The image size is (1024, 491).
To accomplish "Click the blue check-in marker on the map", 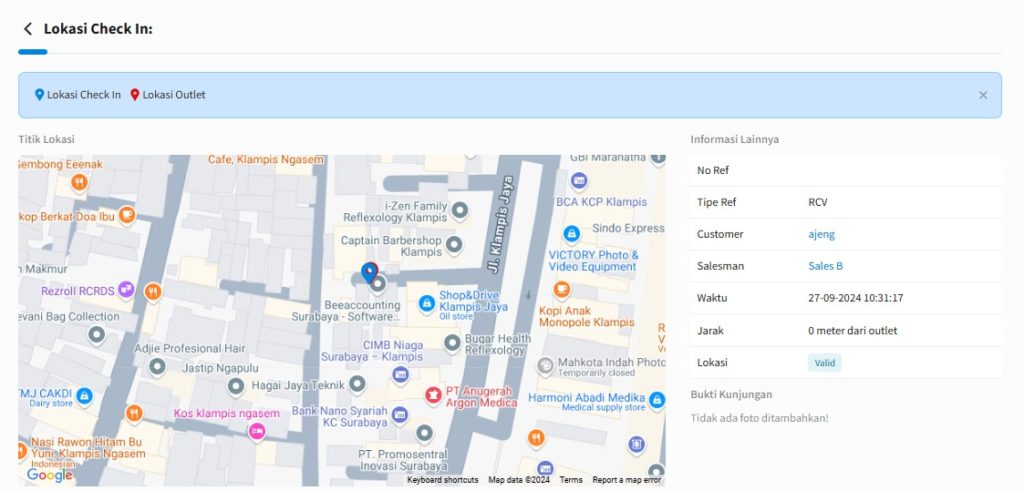I will click(x=368, y=272).
